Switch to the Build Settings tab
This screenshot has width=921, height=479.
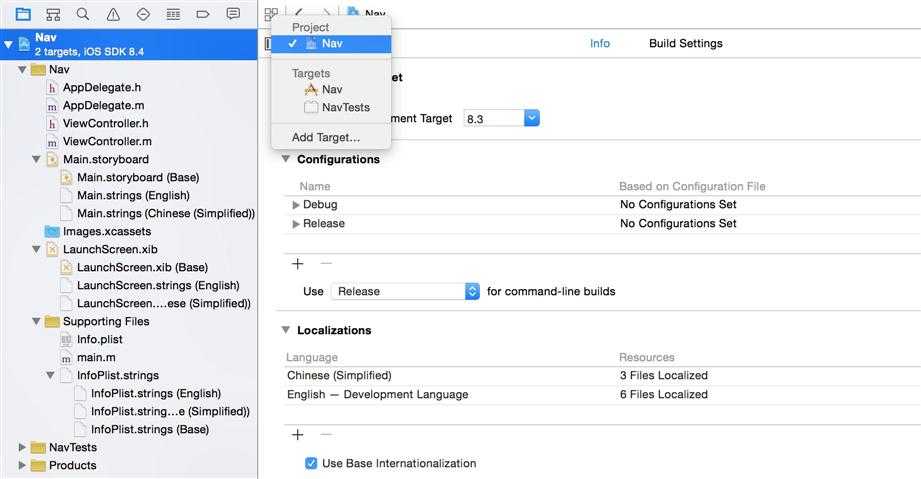(x=685, y=43)
